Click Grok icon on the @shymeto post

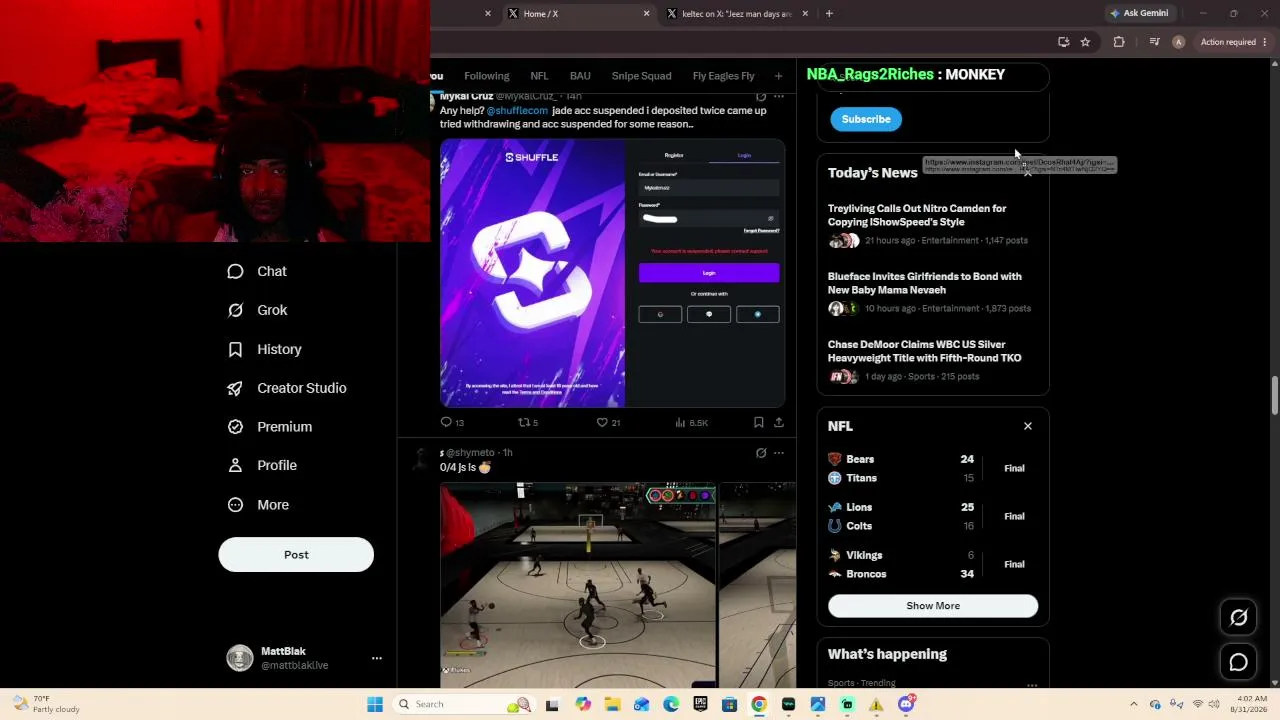(x=761, y=453)
